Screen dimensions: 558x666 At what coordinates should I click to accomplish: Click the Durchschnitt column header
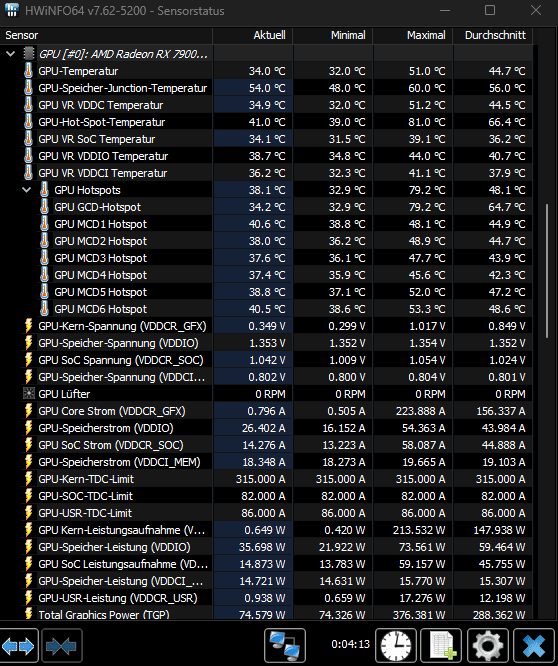tap(493, 35)
